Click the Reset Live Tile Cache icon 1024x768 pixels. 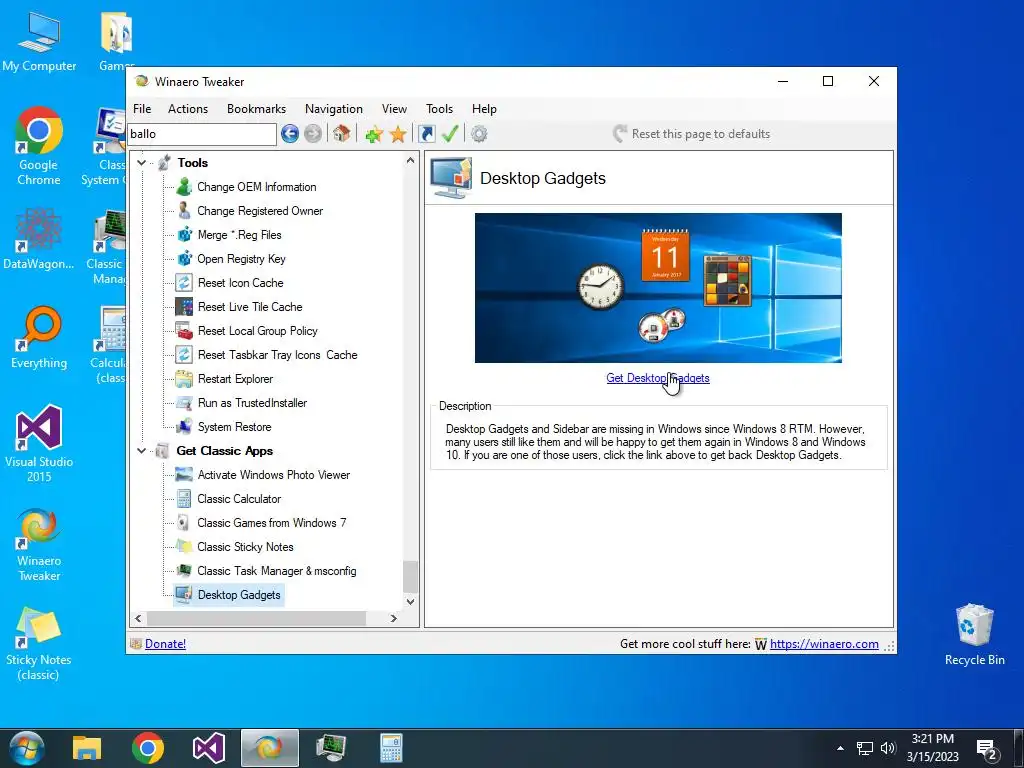click(184, 307)
